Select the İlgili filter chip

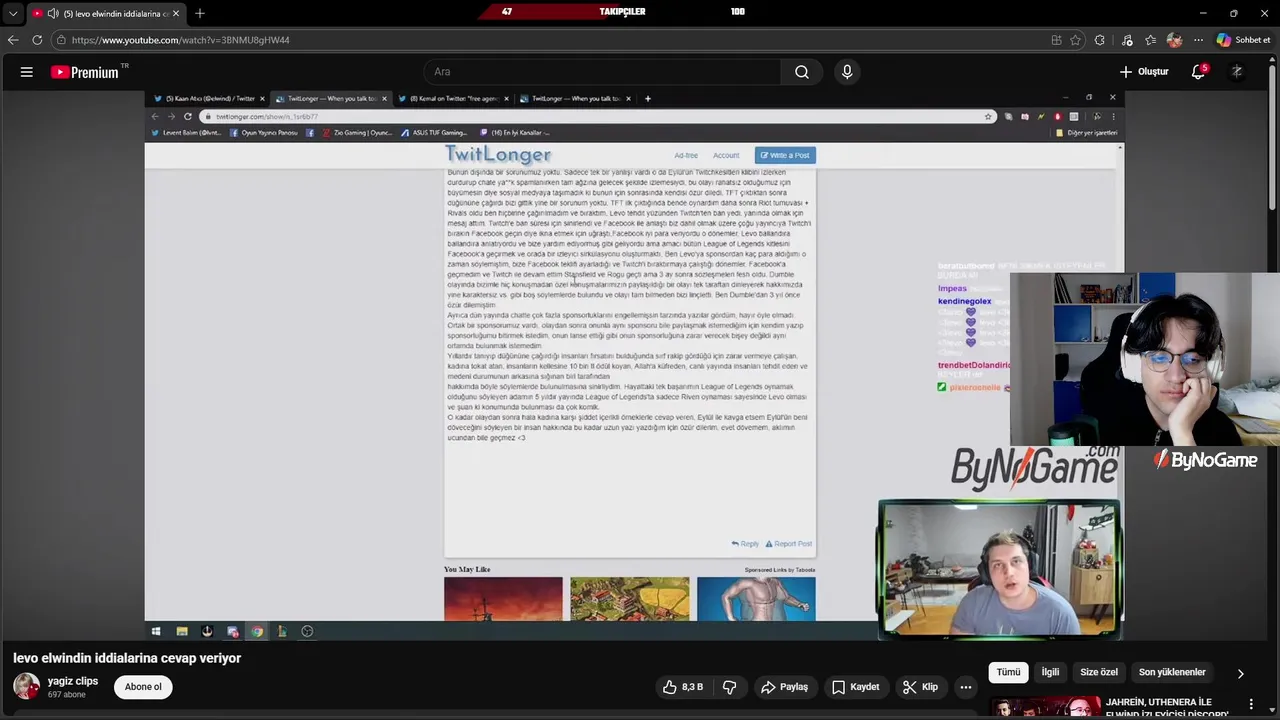coord(1050,672)
